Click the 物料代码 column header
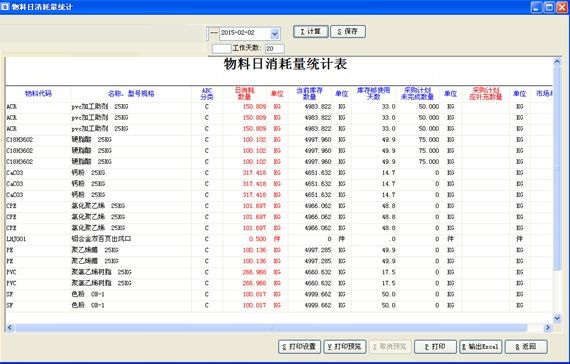Screen dimensions: 570x364 tap(38, 93)
